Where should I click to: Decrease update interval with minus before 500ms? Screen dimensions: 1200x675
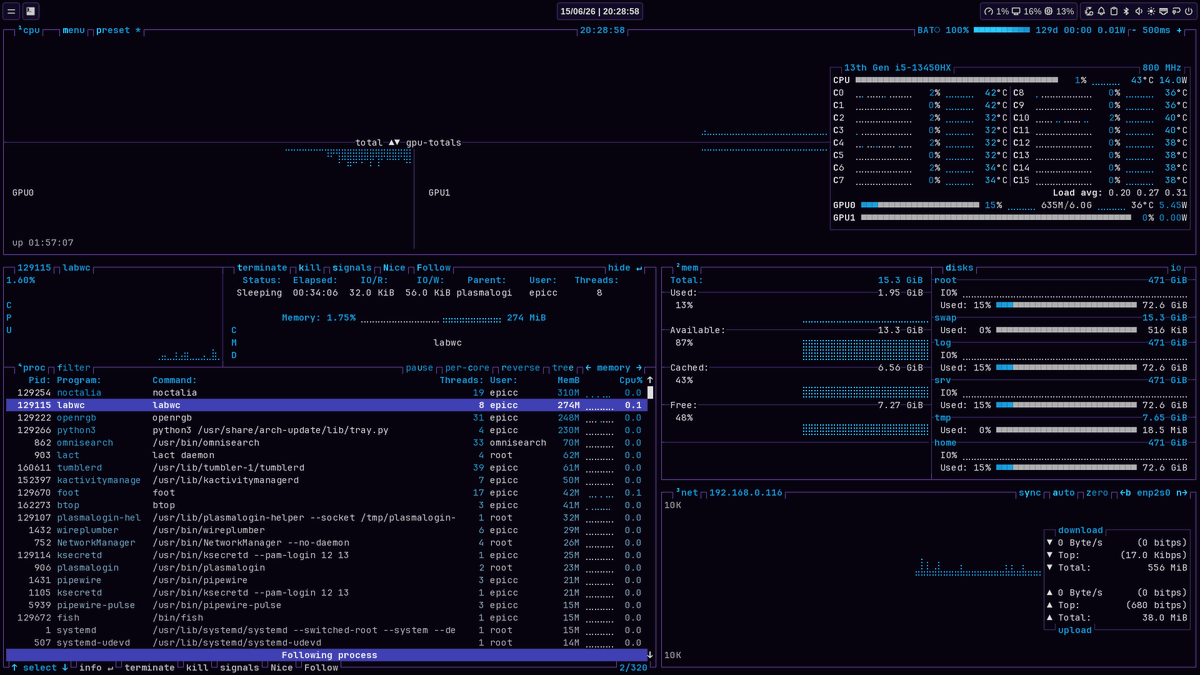coord(1135,30)
